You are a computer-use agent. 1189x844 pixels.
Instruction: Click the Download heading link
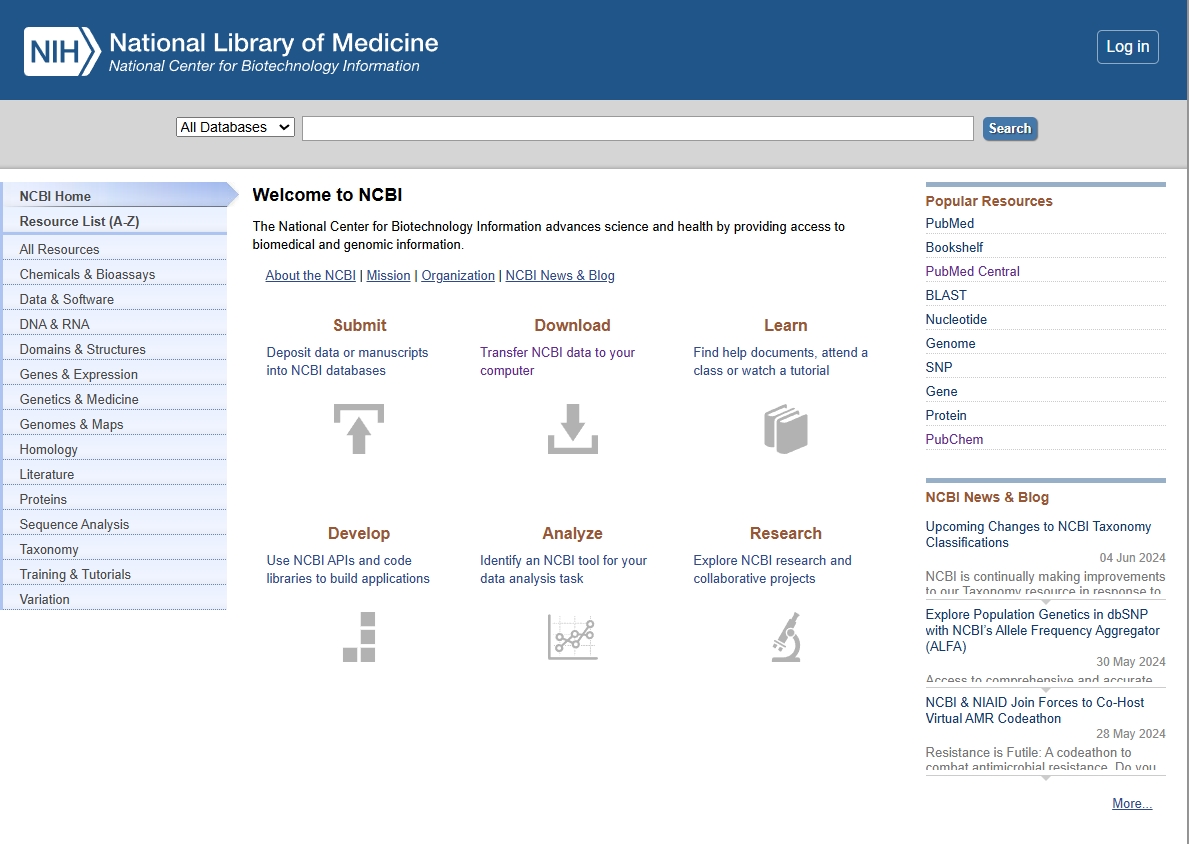[x=573, y=325]
